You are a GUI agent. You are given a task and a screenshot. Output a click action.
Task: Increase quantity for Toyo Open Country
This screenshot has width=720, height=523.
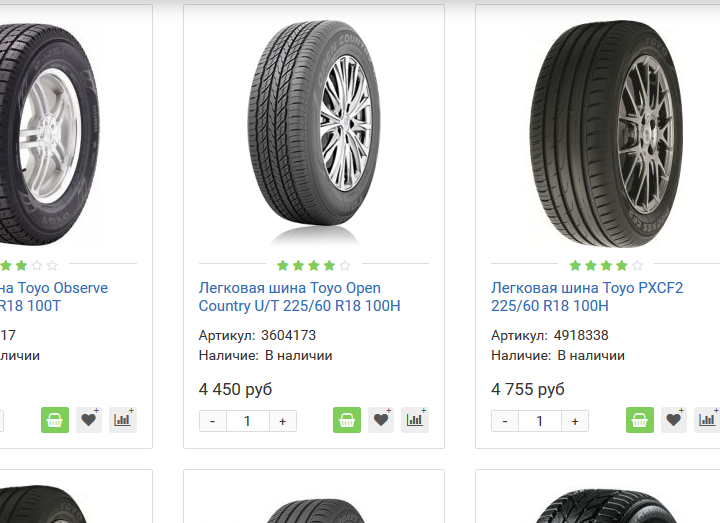[282, 422]
